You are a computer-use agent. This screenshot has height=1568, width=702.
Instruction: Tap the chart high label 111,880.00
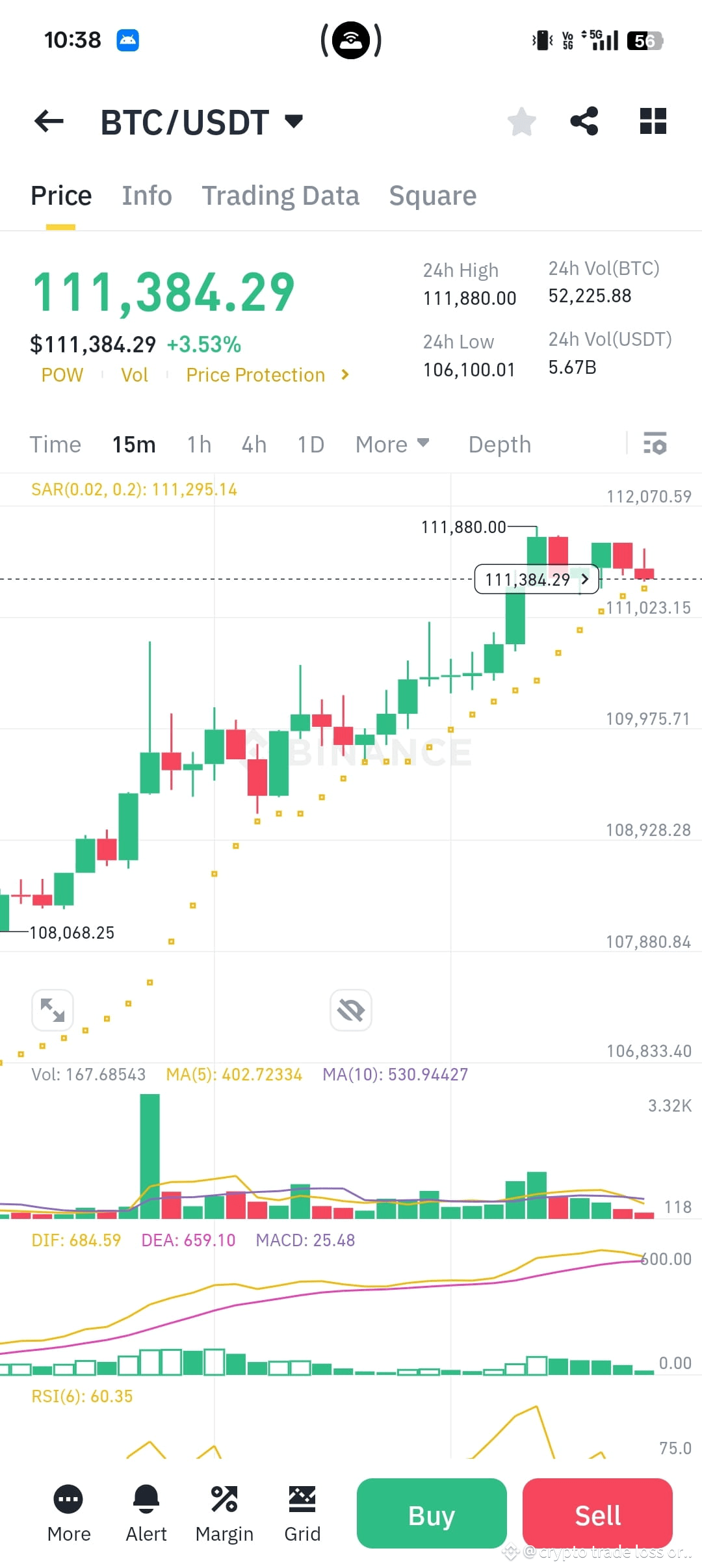463,527
